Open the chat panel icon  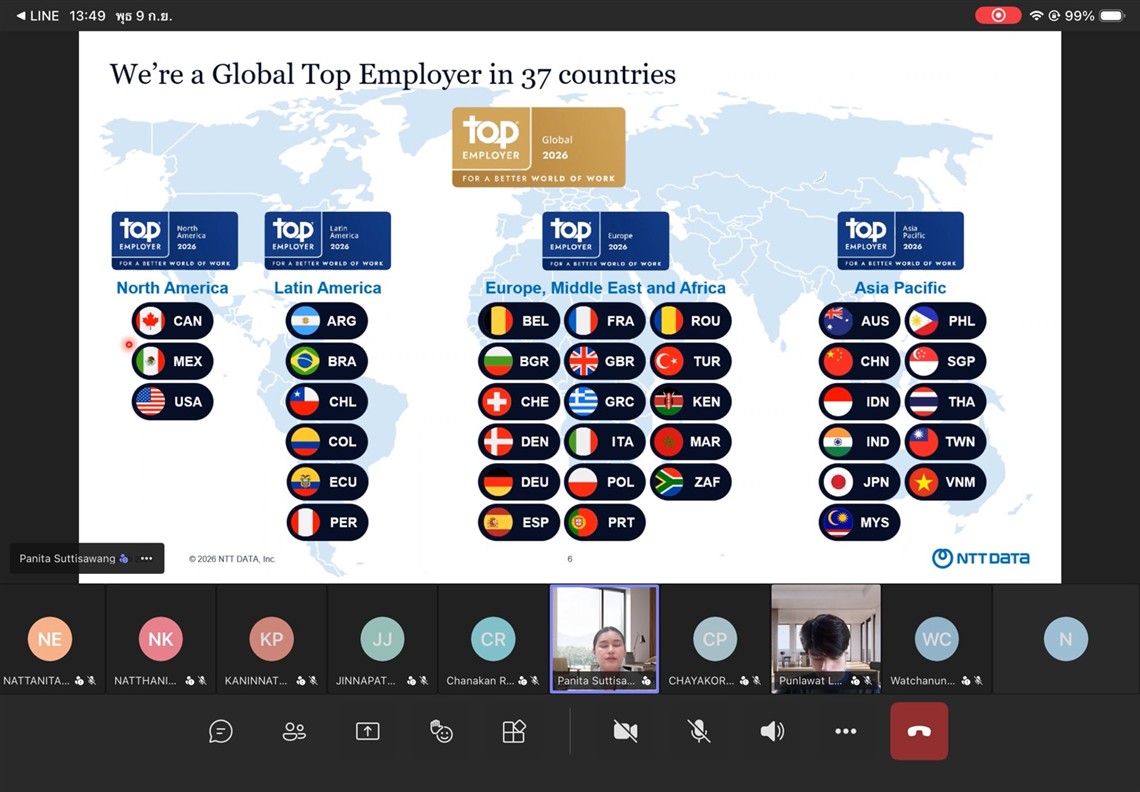click(x=220, y=731)
